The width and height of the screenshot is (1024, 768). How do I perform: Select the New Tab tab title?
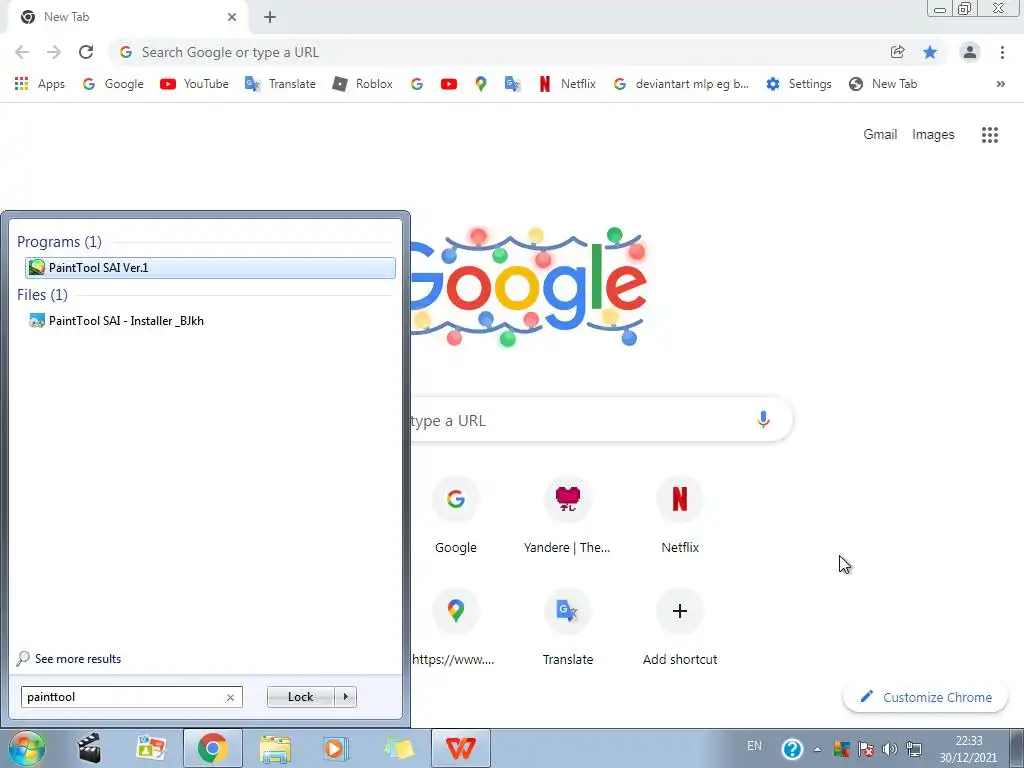pyautogui.click(x=67, y=17)
